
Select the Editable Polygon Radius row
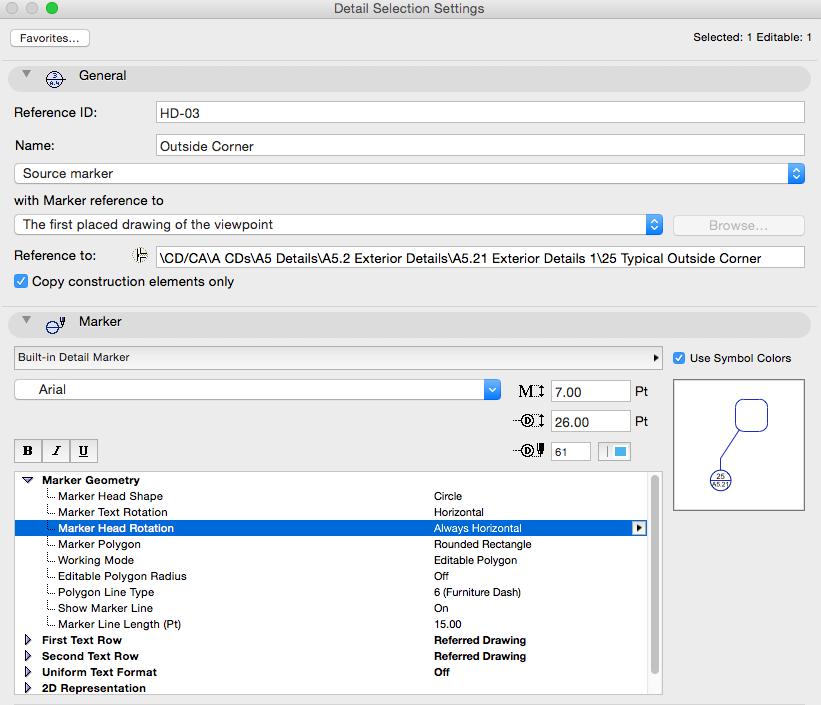331,576
